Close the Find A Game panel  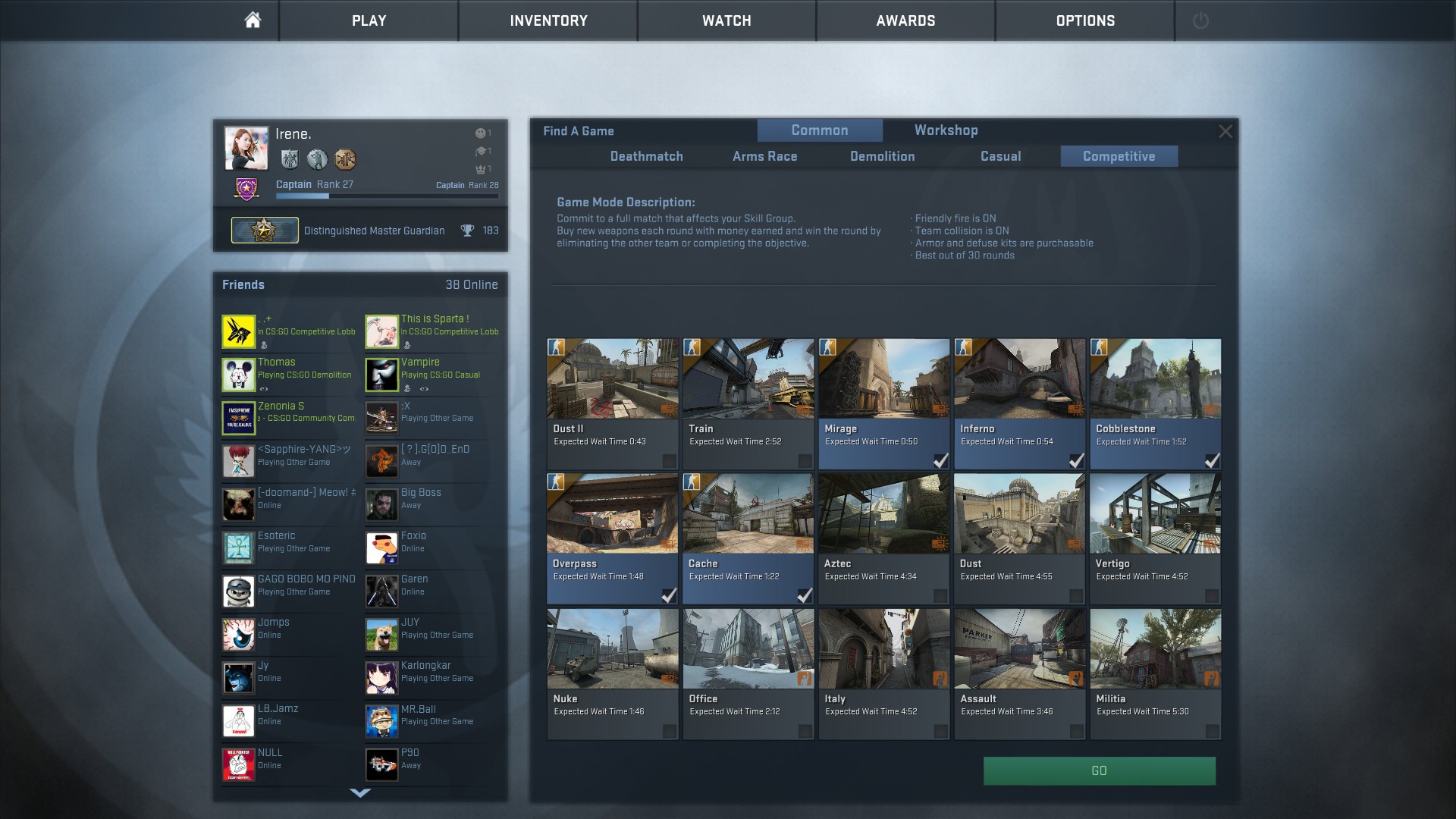click(1225, 131)
